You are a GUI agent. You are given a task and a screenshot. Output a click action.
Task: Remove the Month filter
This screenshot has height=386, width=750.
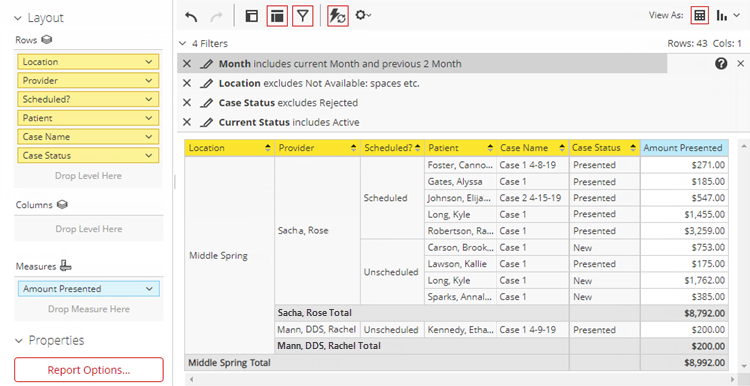[x=187, y=64]
